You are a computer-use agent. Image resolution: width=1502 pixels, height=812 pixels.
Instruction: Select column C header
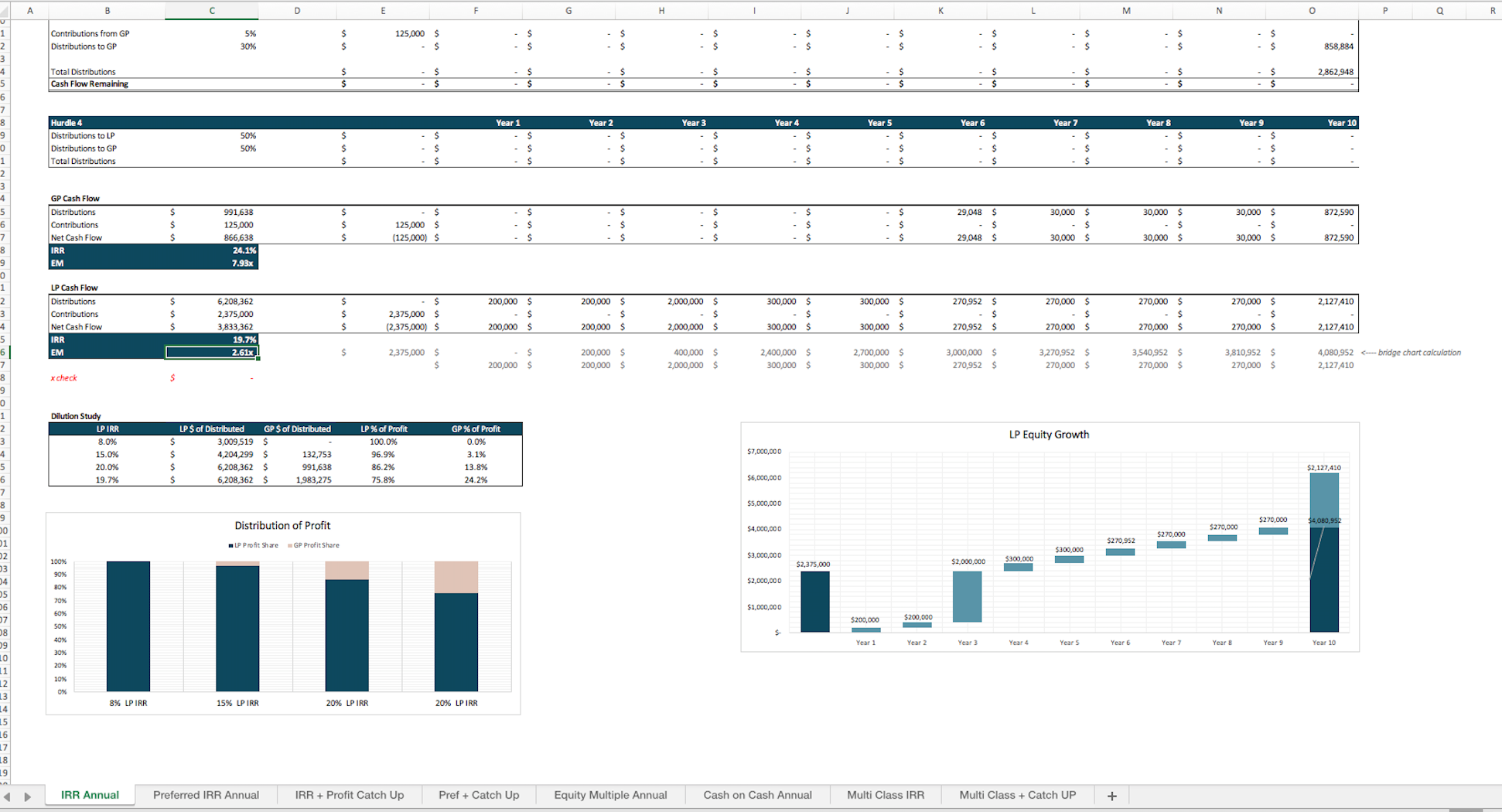(212, 11)
